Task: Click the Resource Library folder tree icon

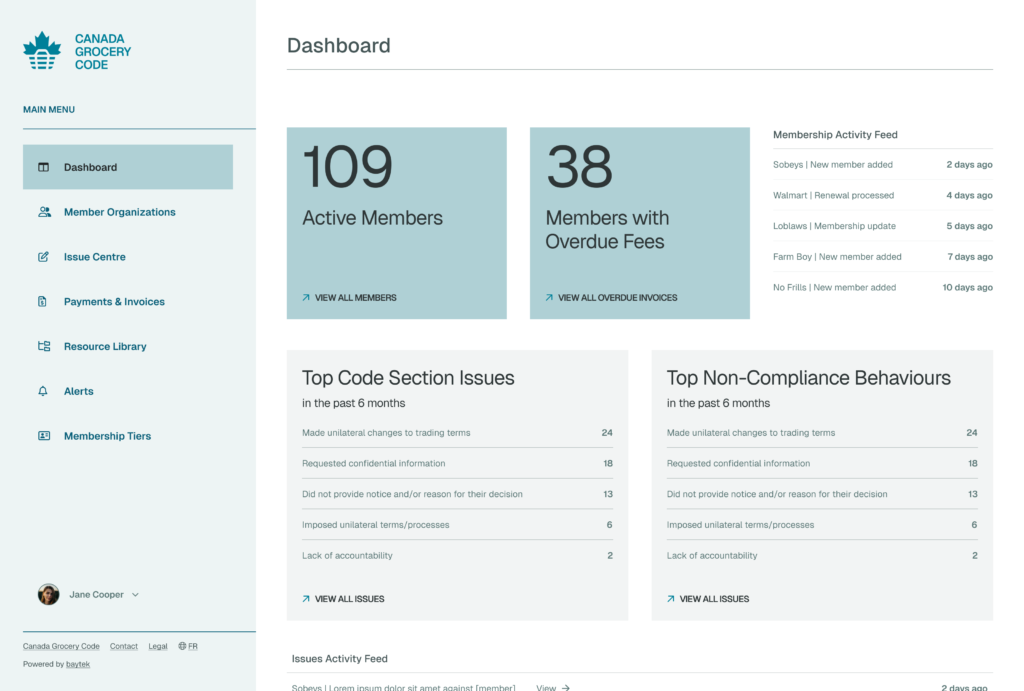Action: (x=43, y=346)
